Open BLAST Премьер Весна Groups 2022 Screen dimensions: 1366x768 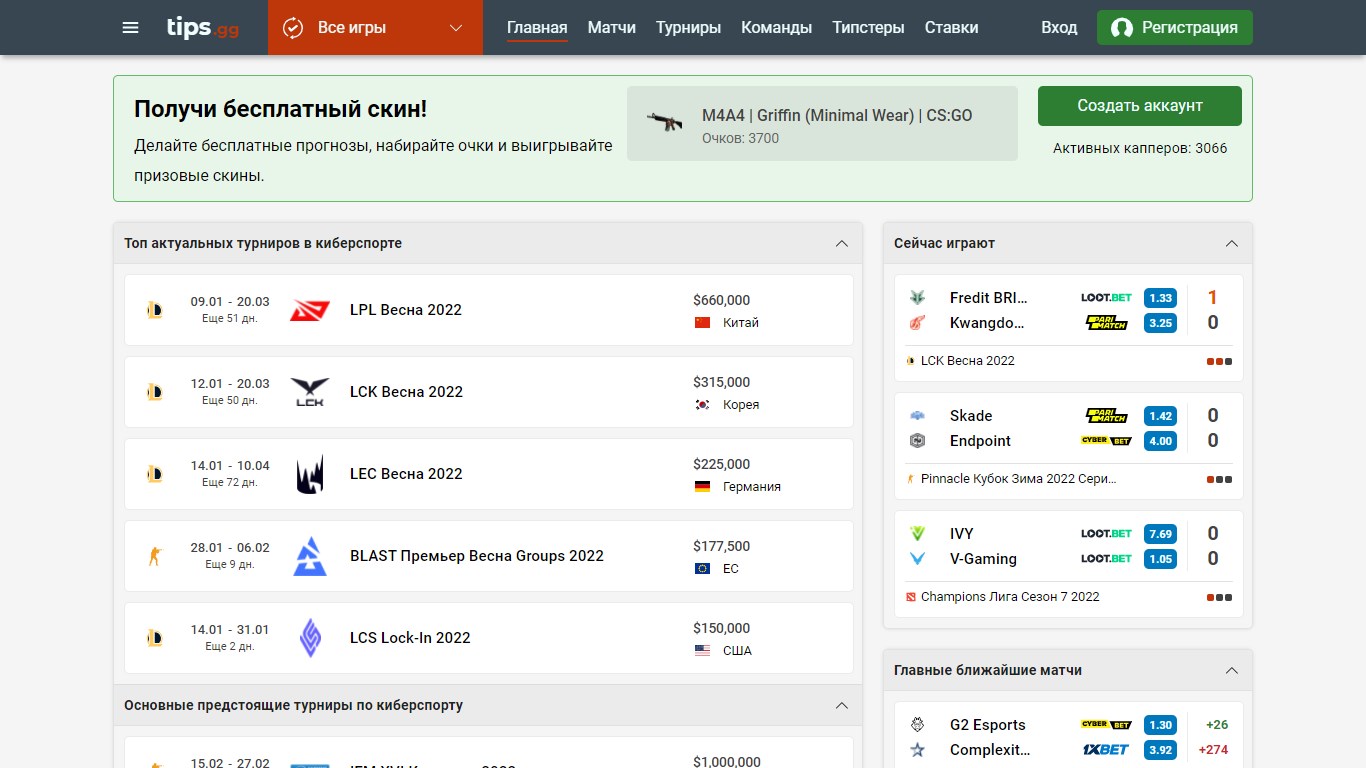click(x=488, y=556)
